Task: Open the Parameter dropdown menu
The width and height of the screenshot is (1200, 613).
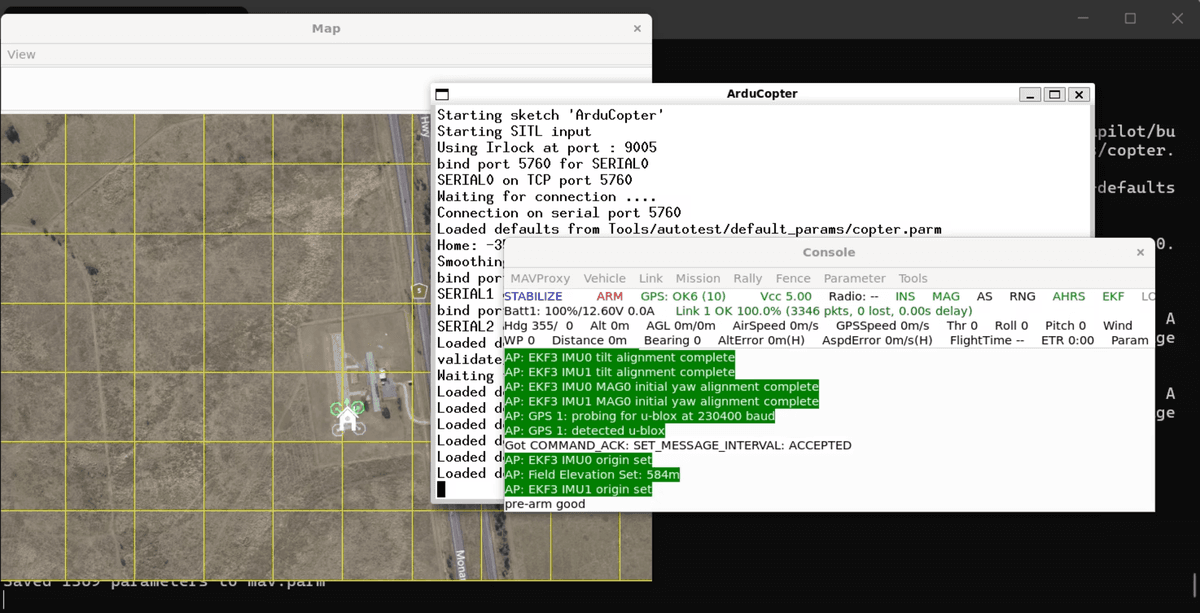Action: click(854, 278)
